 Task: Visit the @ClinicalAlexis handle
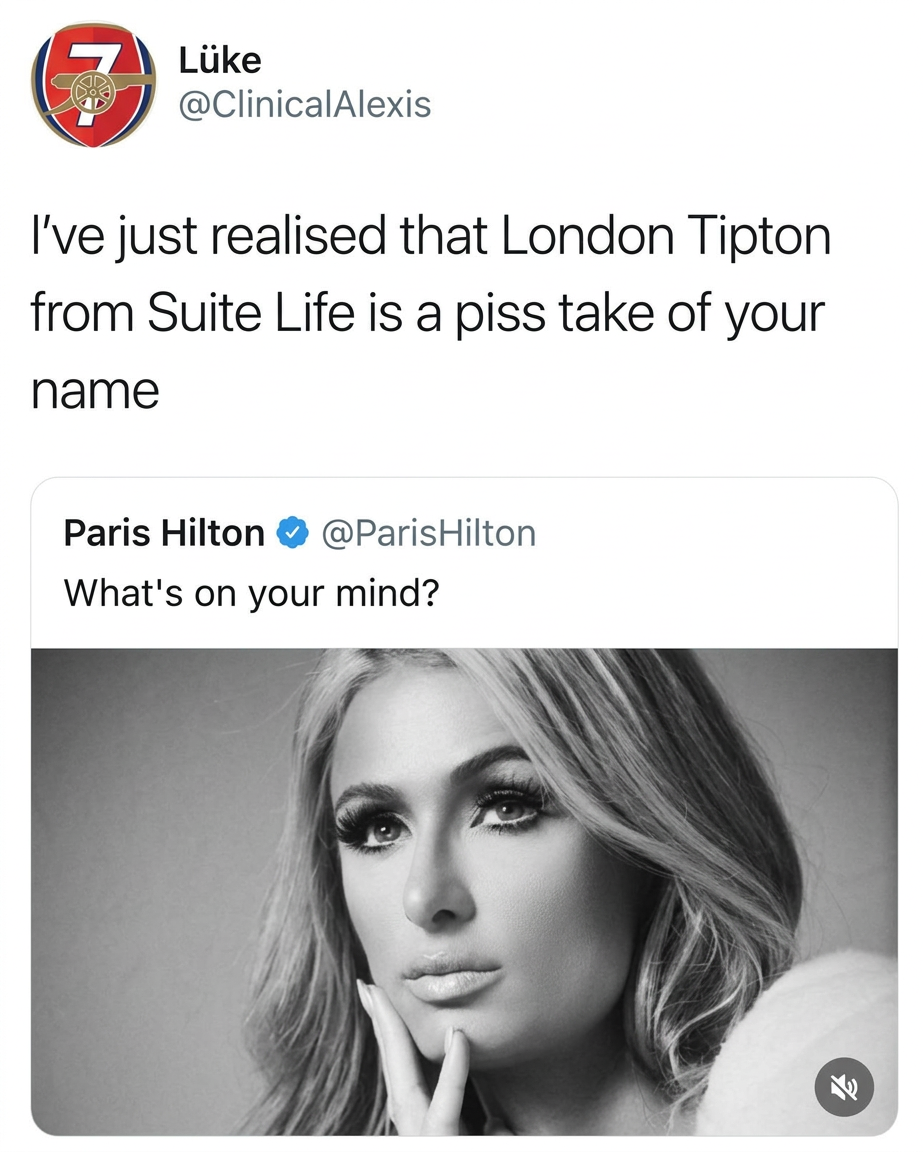point(305,103)
